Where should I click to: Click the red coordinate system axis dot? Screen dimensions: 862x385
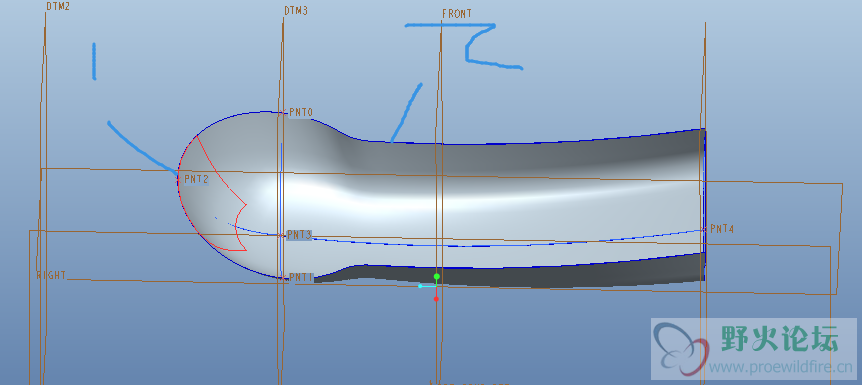[436, 299]
